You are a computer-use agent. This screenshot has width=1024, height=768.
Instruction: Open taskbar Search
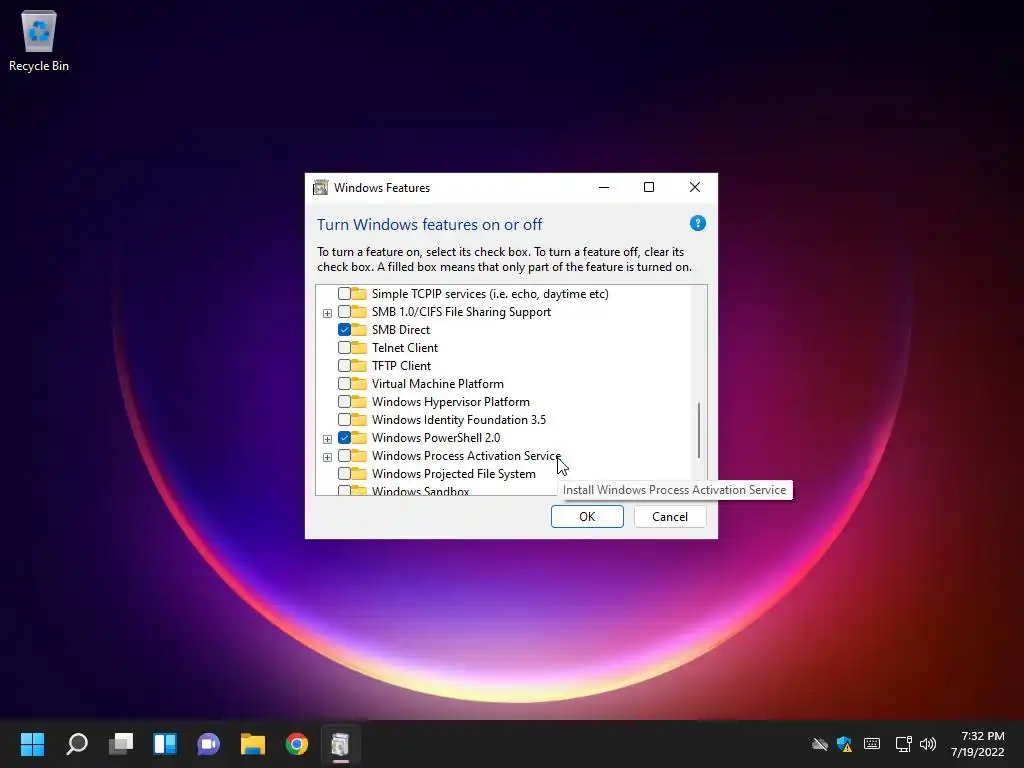pos(77,744)
